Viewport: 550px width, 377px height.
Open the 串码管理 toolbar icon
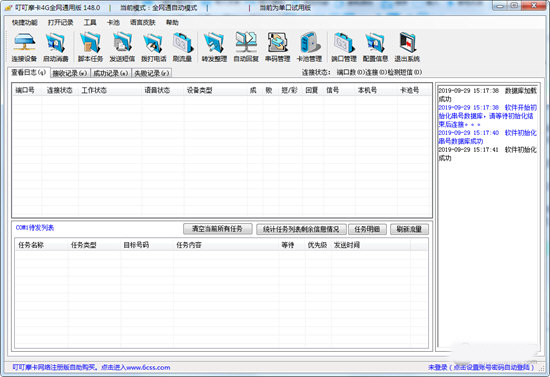click(x=277, y=47)
